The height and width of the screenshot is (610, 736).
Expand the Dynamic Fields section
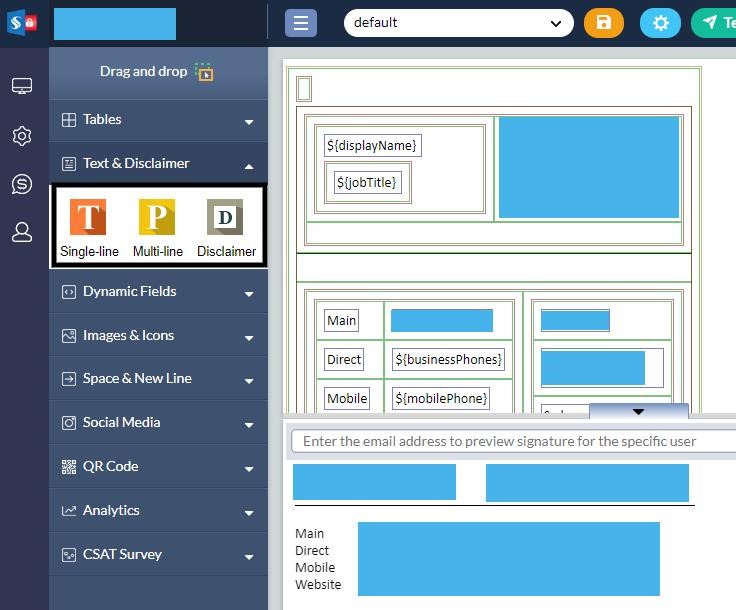158,292
